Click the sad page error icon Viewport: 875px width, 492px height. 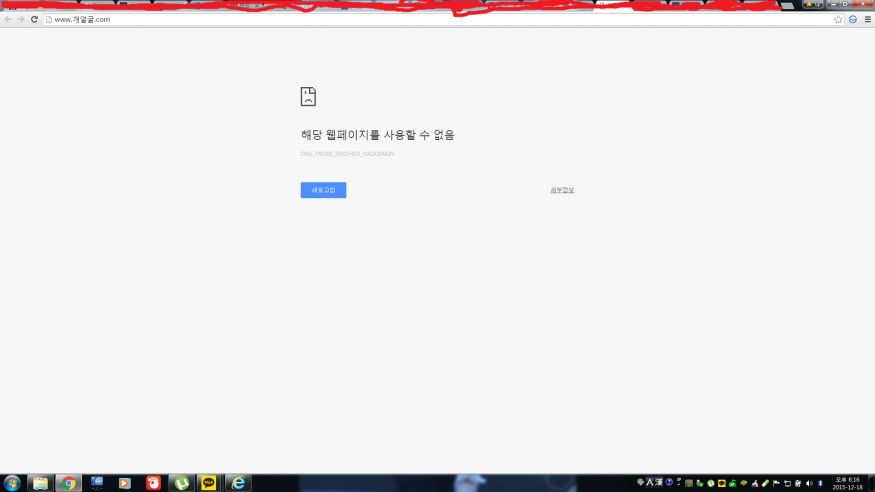tap(309, 97)
